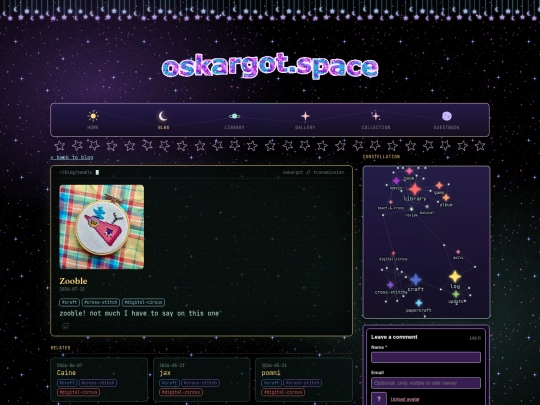The image size is (540, 405).
Task: Select the review star node in constellation
Action: point(411,209)
